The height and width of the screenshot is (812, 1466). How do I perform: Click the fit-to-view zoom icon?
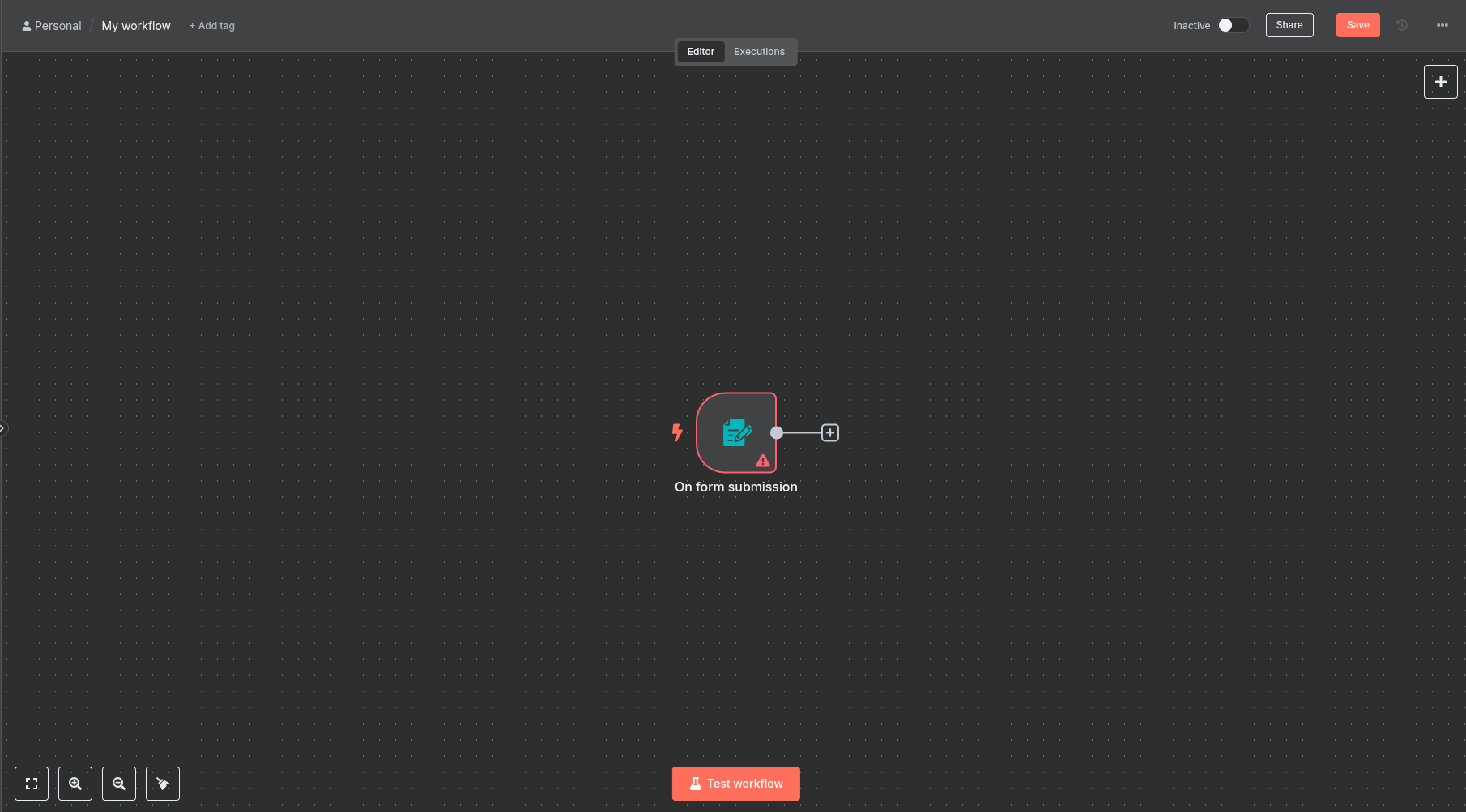[32, 784]
